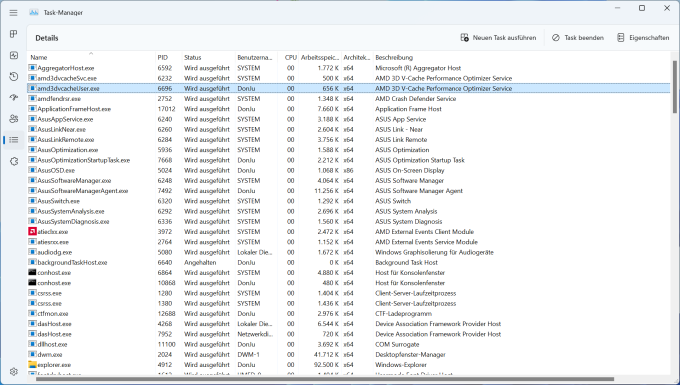The width and height of the screenshot is (680, 385).
Task: Click the console icon of conhost.exe PID 6864
Action: [x=32, y=272]
